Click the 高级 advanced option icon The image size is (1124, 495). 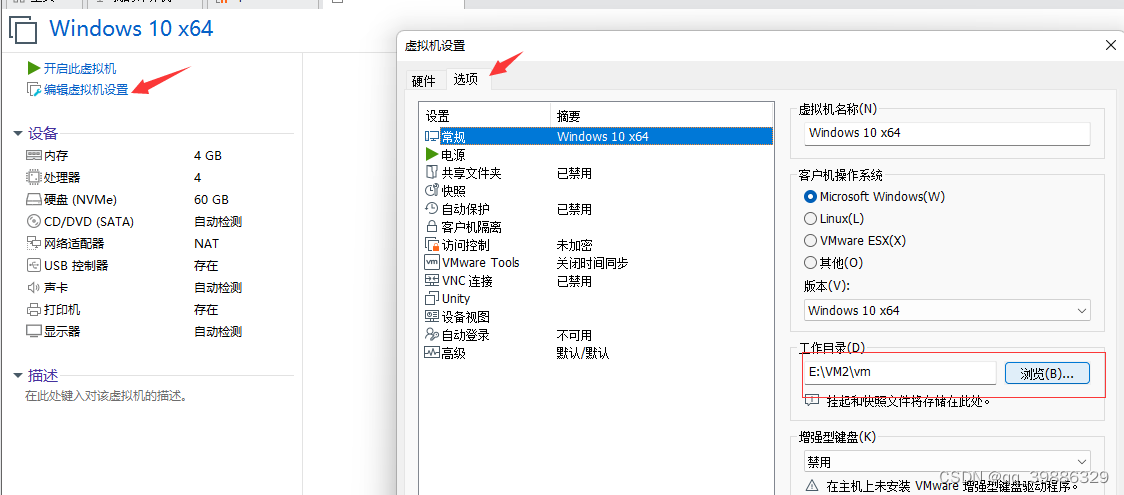[x=432, y=352]
